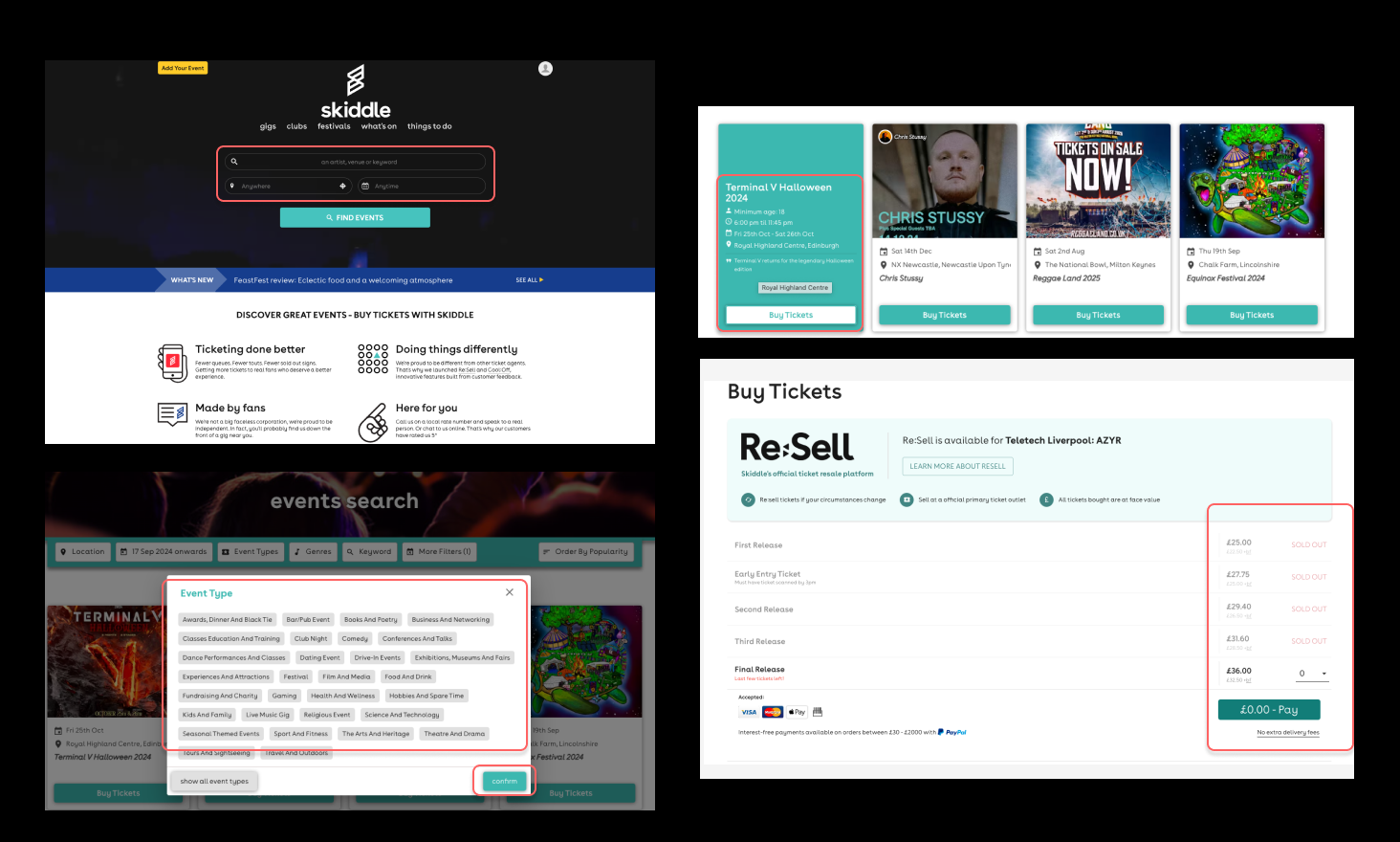
Task: Click Learn More About Resell
Action: click(957, 466)
